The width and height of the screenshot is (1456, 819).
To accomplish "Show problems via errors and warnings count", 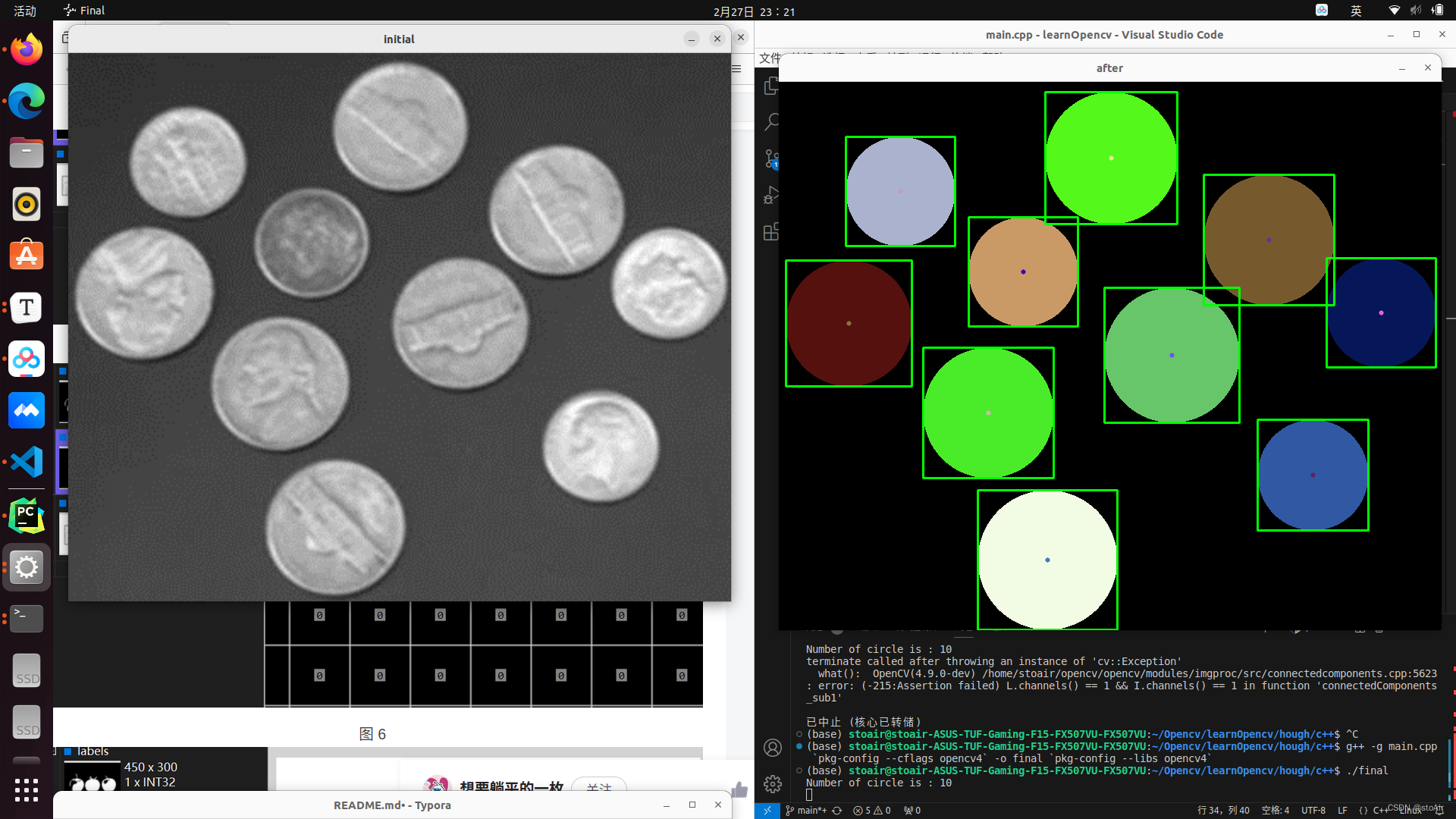I will (x=872, y=811).
